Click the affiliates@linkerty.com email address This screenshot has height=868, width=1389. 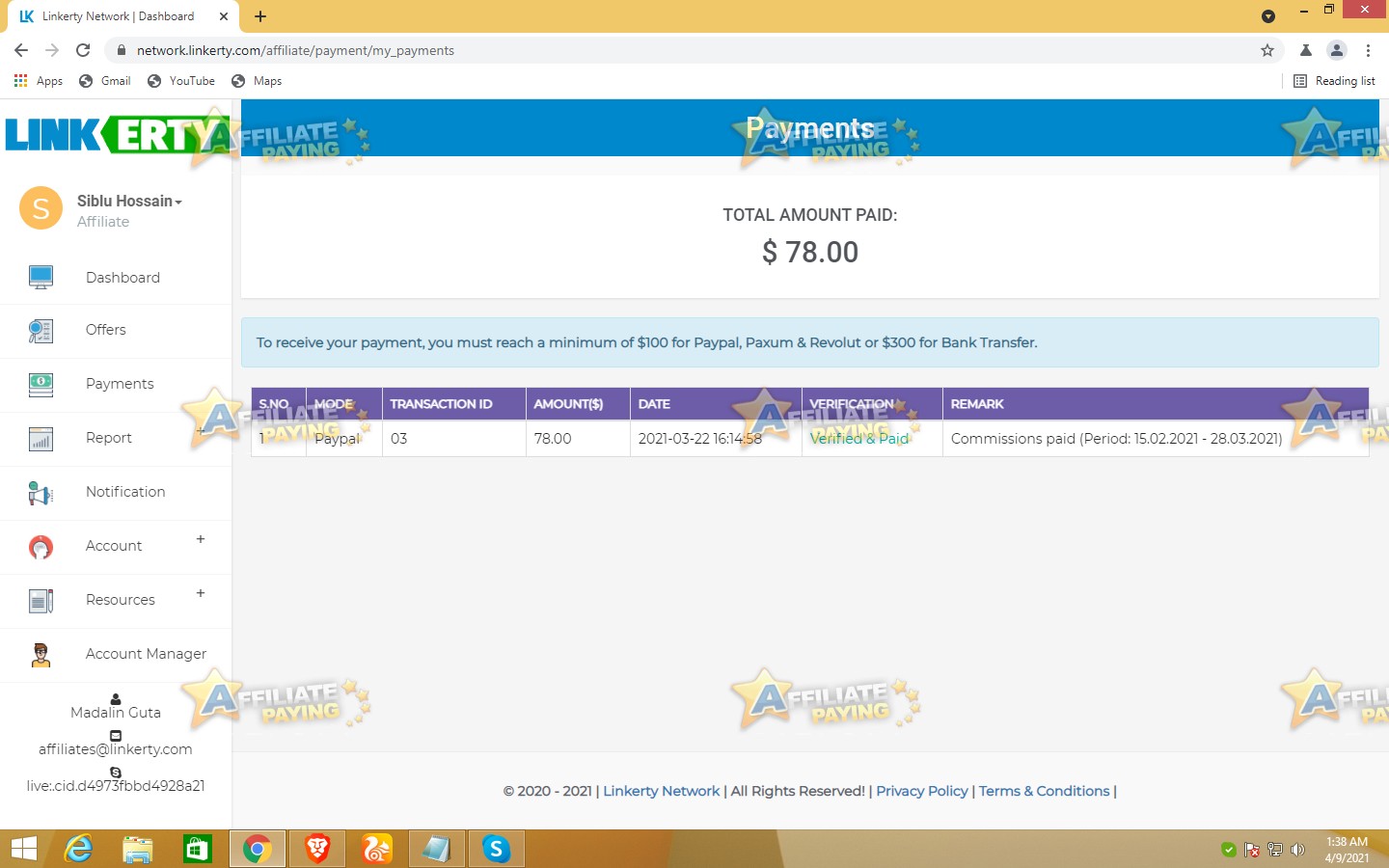click(116, 749)
